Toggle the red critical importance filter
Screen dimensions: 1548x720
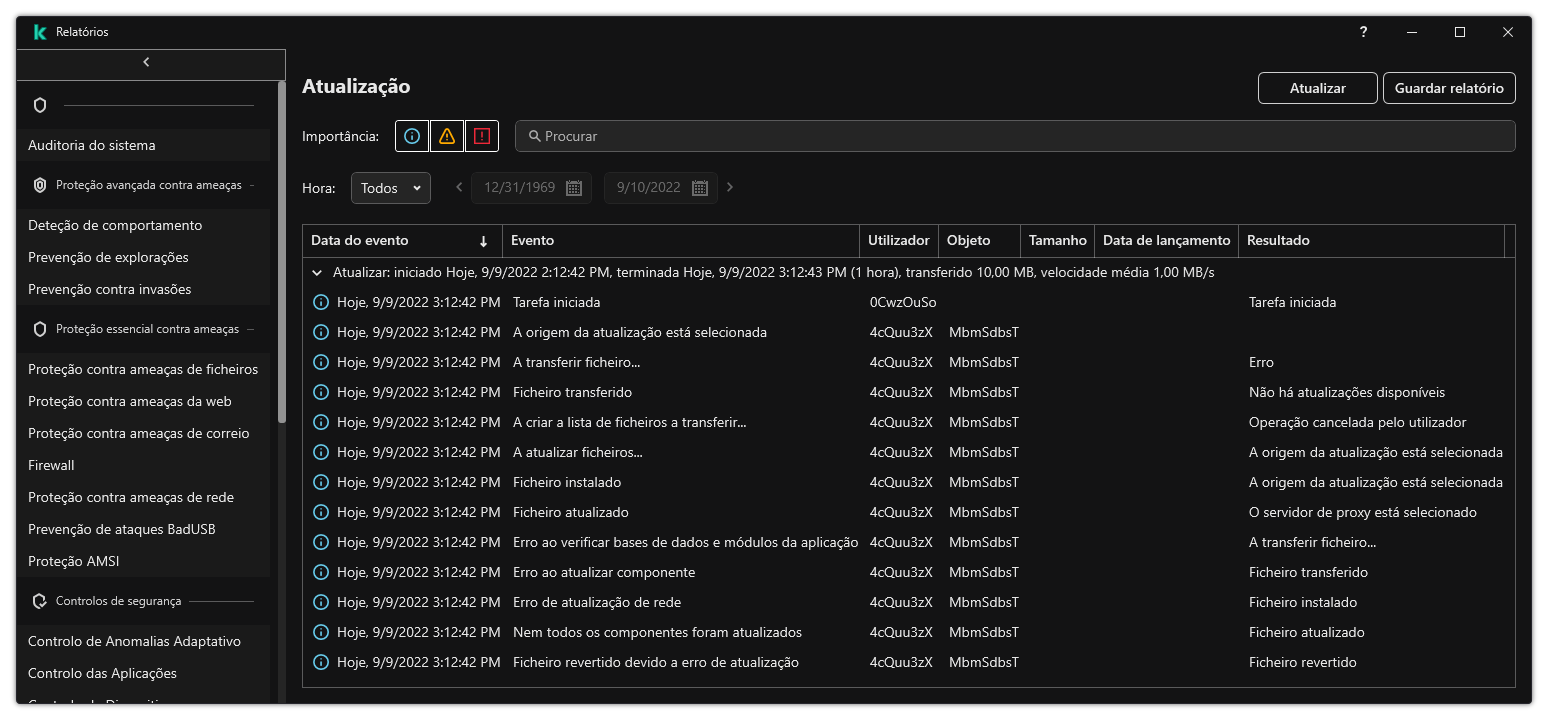[x=481, y=136]
